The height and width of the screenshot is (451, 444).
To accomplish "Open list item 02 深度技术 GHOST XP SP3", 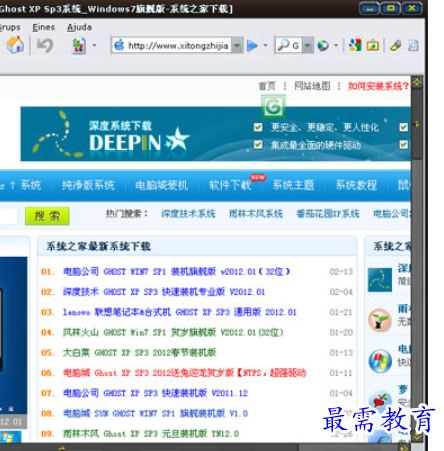I will [164, 292].
